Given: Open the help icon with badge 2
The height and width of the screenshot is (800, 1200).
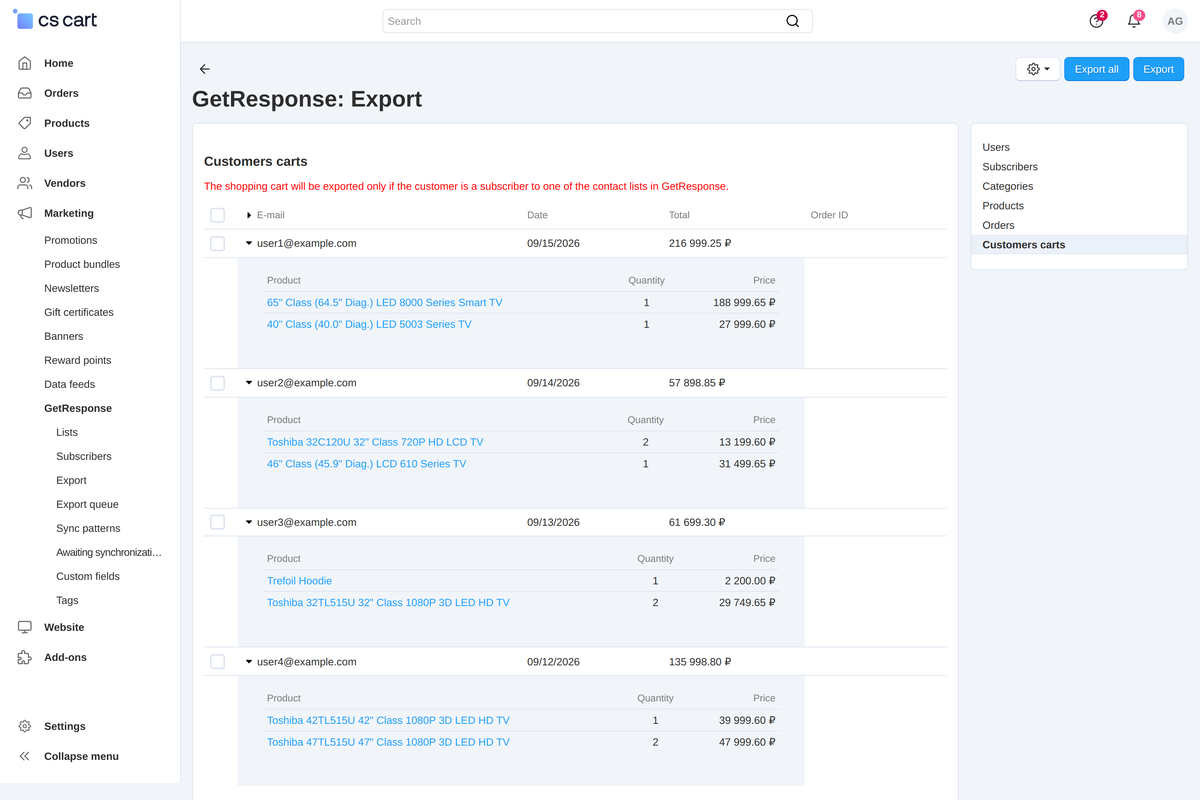Looking at the screenshot, I should [1097, 21].
